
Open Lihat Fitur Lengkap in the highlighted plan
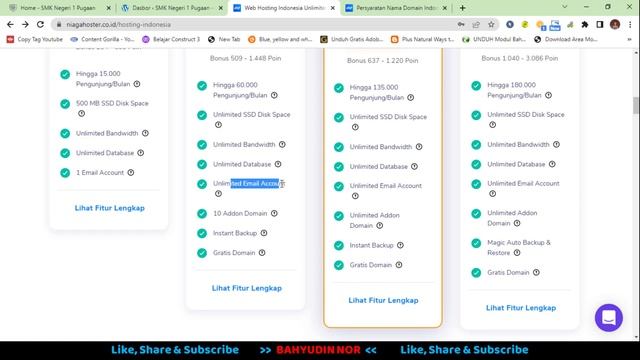[x=383, y=300]
